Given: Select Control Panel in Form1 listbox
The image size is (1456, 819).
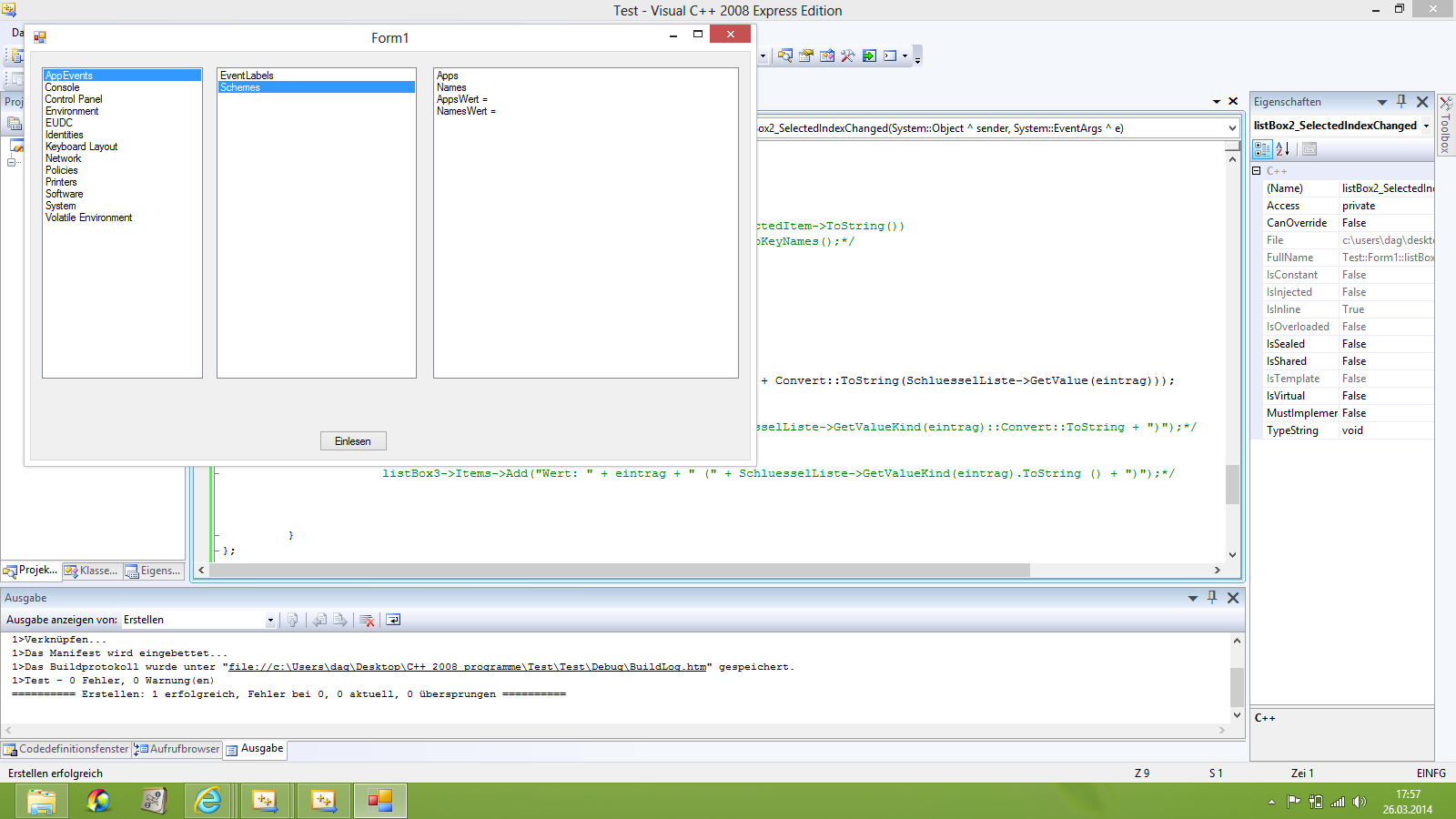Looking at the screenshot, I should 122,99.
